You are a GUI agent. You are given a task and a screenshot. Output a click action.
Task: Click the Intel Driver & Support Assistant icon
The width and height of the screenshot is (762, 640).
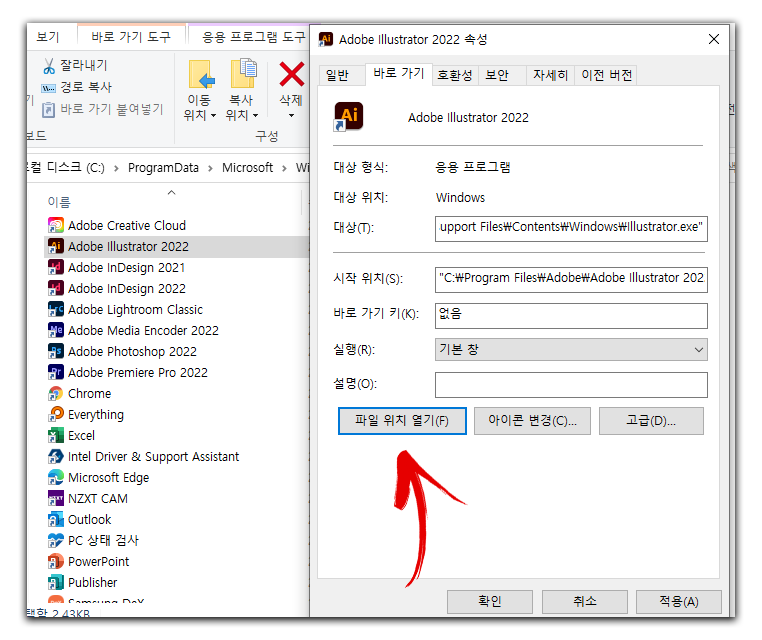tap(56, 456)
